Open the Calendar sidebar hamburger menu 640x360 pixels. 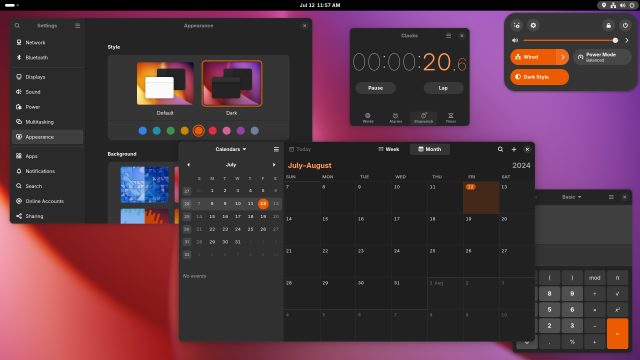pos(276,149)
